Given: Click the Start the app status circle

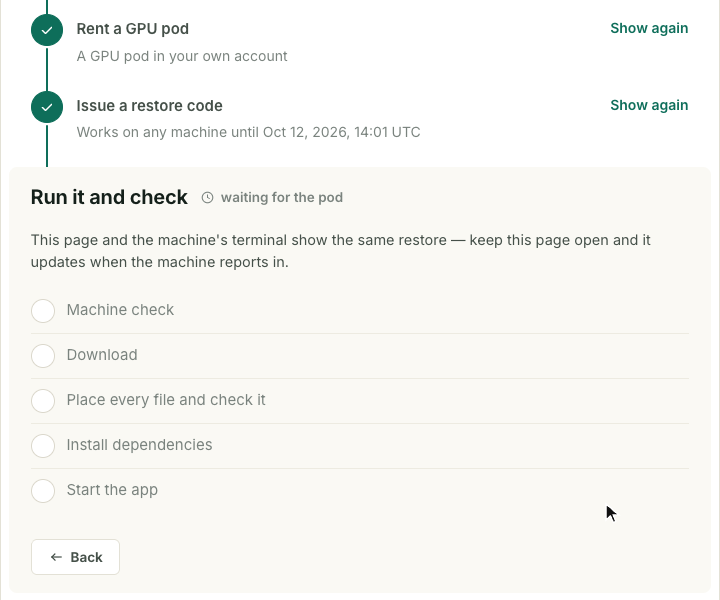Looking at the screenshot, I should [x=43, y=491].
